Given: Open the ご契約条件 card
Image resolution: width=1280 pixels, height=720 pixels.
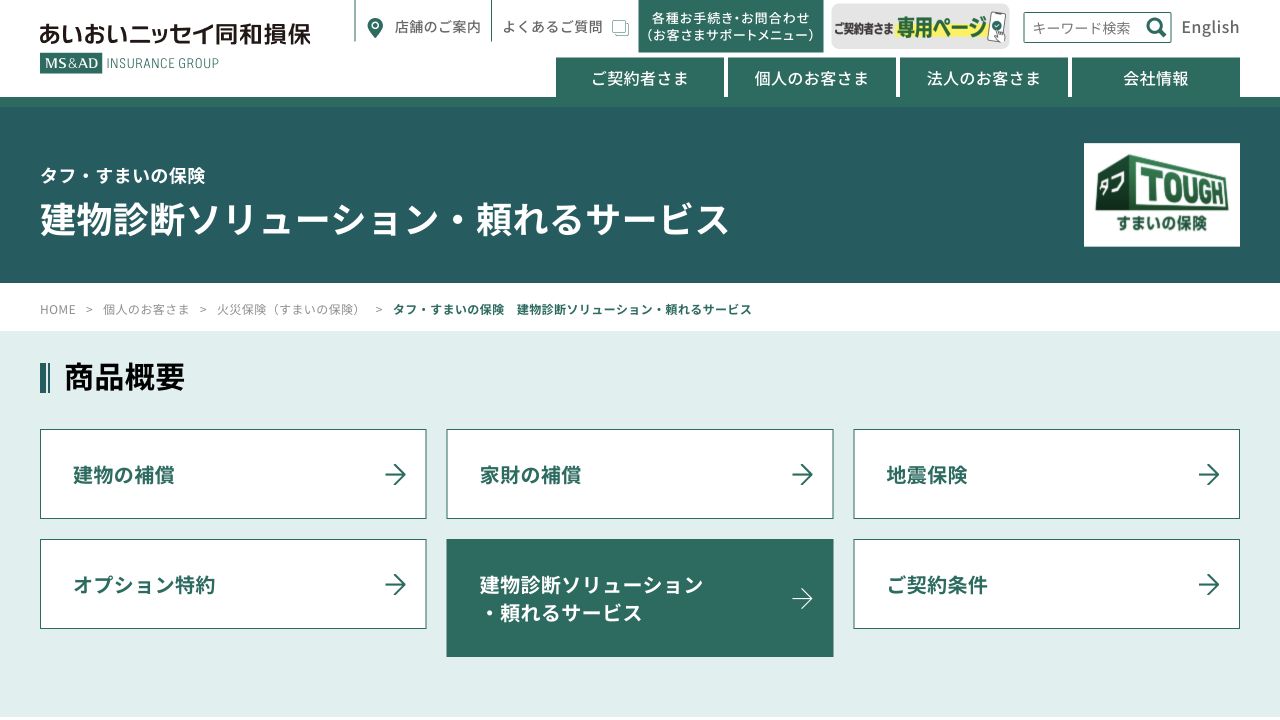Looking at the screenshot, I should (1046, 584).
